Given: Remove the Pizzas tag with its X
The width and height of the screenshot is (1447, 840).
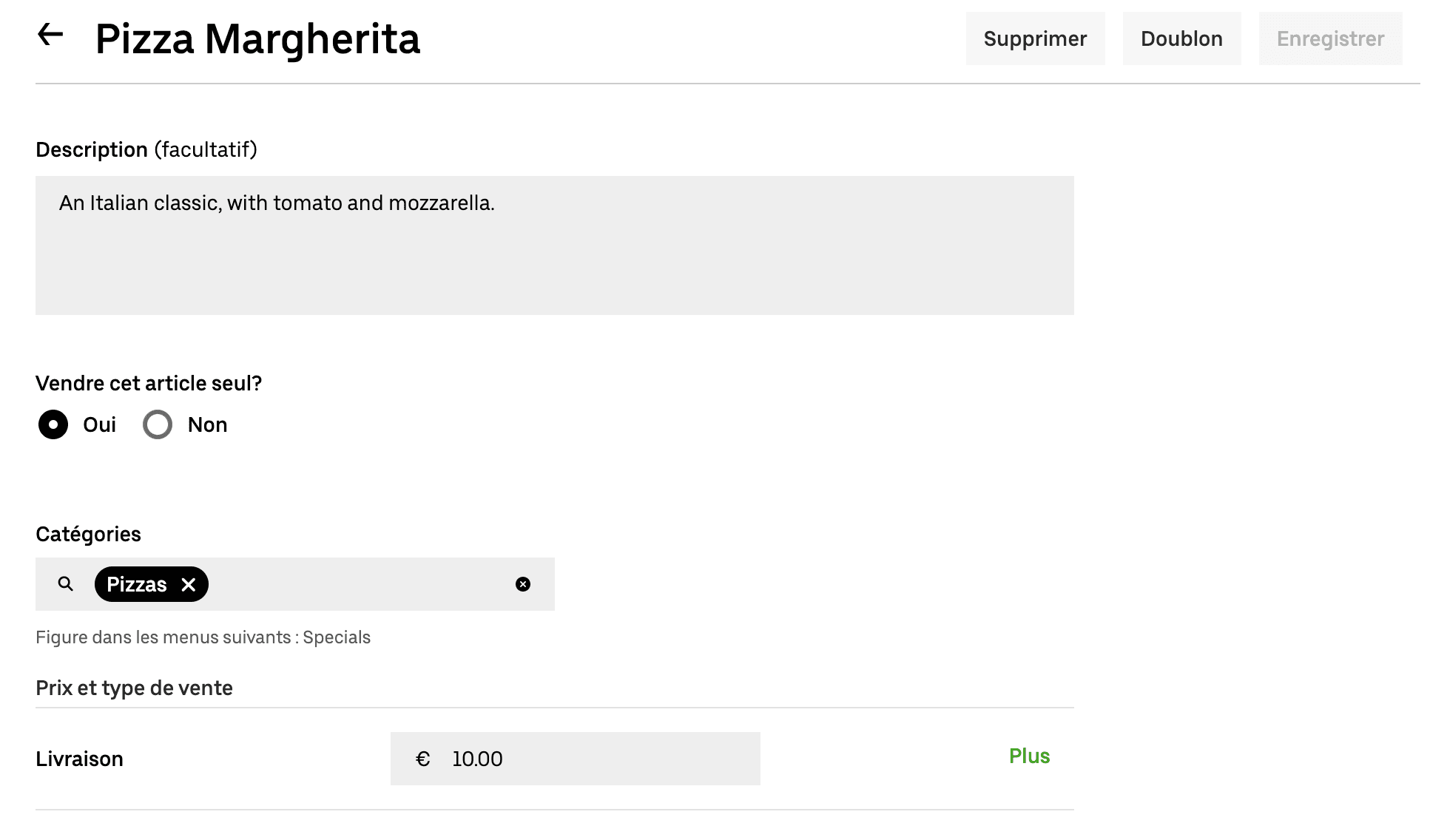Looking at the screenshot, I should point(189,585).
